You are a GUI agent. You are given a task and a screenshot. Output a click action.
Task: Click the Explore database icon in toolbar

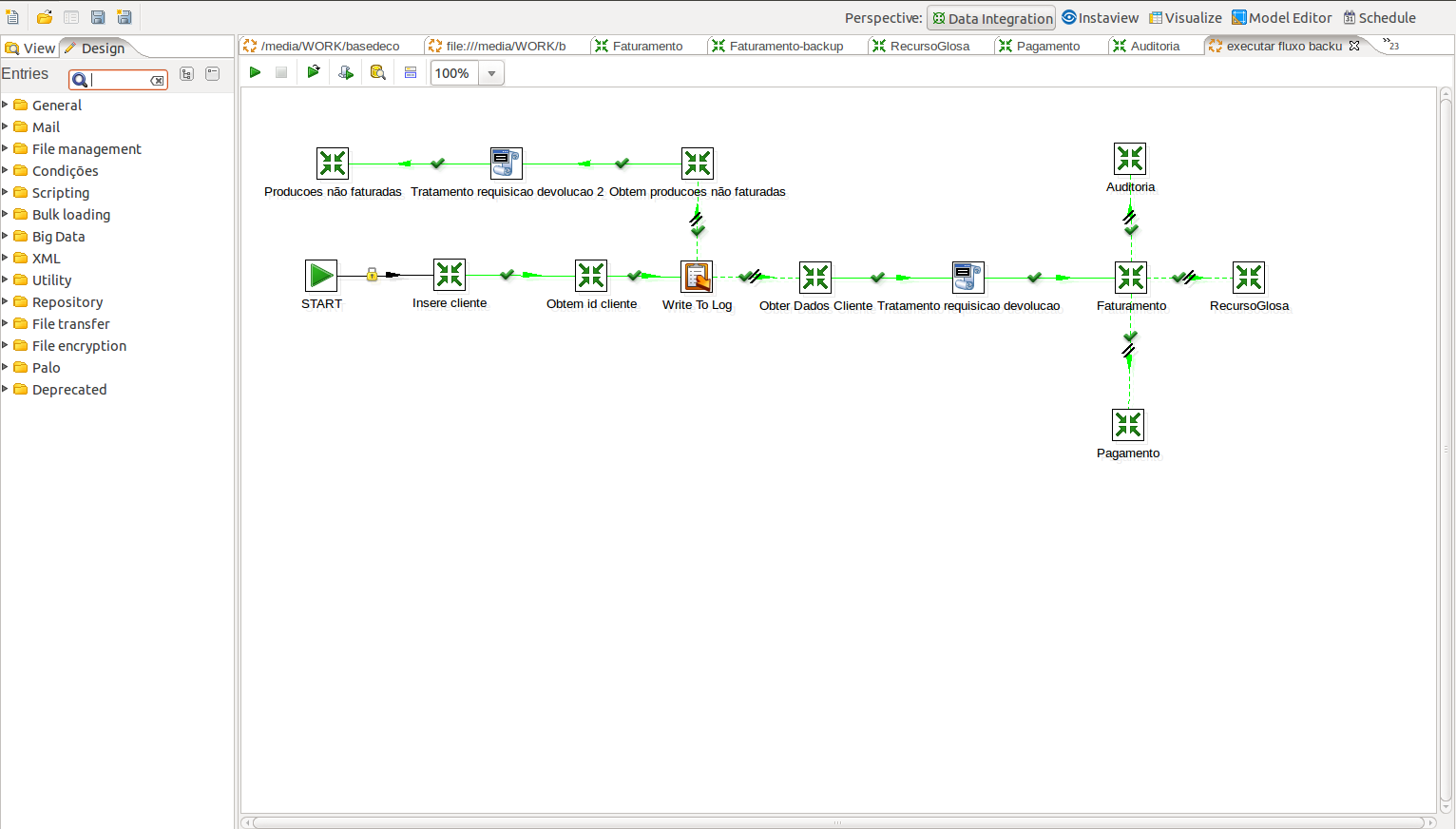pyautogui.click(x=377, y=72)
